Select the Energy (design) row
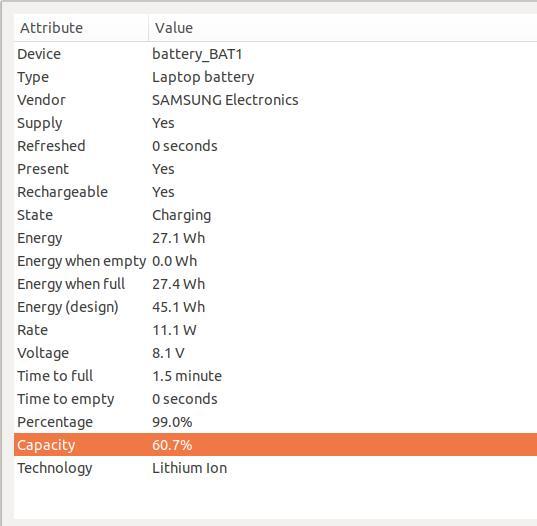Viewport: 537px width, 526px height. (276, 307)
